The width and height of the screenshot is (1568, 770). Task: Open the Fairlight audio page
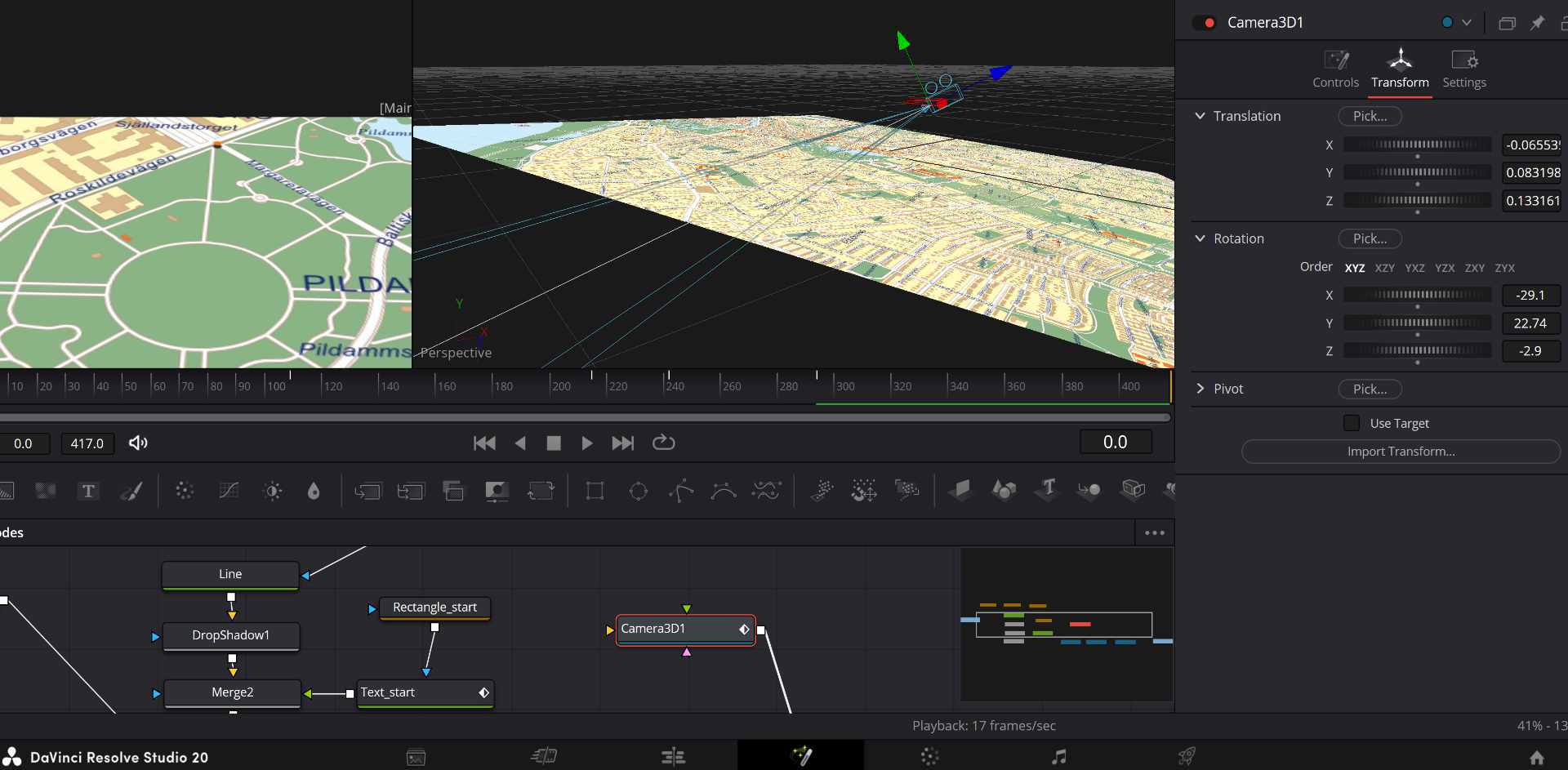[1058, 757]
